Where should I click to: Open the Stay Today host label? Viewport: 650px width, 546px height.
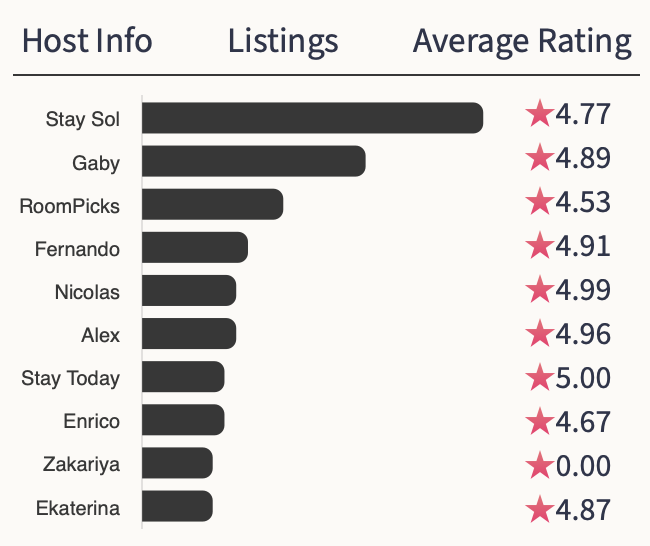(x=70, y=379)
